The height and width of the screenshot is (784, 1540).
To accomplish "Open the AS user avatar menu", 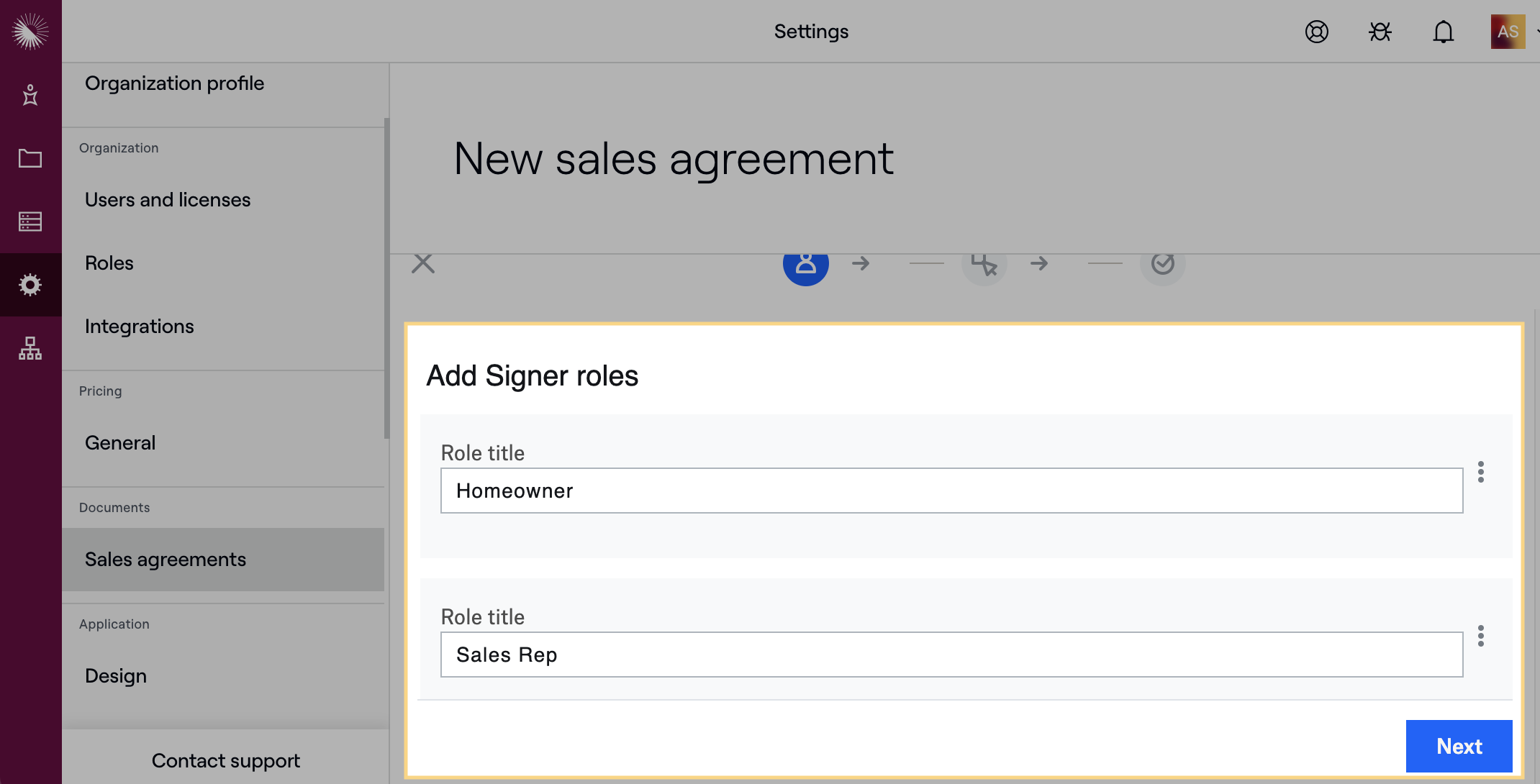I will point(1508,32).
